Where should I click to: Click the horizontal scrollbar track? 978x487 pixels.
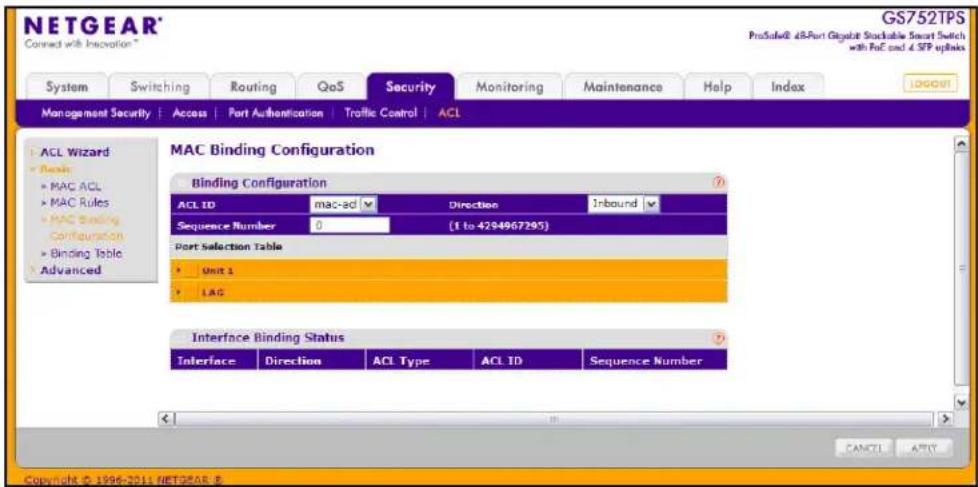click(x=555, y=417)
